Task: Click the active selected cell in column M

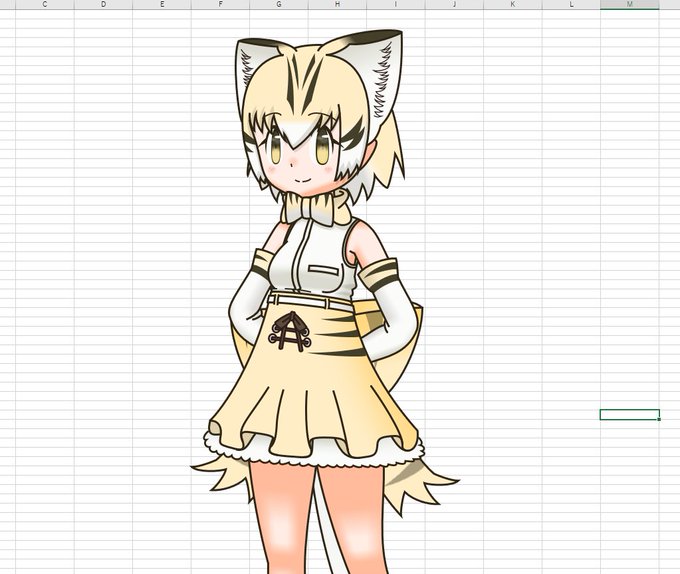Action: (x=630, y=414)
